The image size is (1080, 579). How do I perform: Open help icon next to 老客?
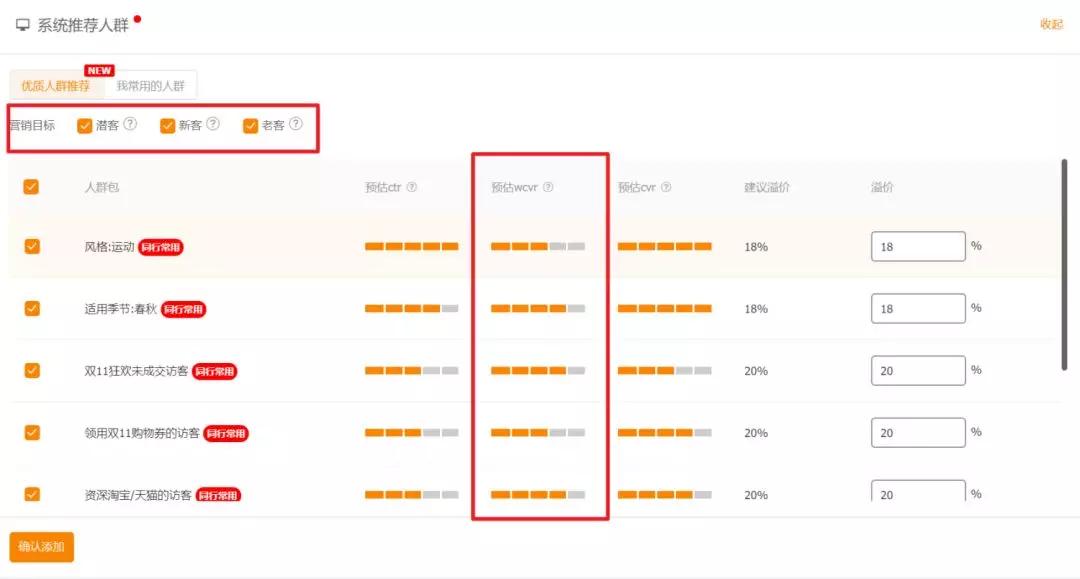coord(295,124)
